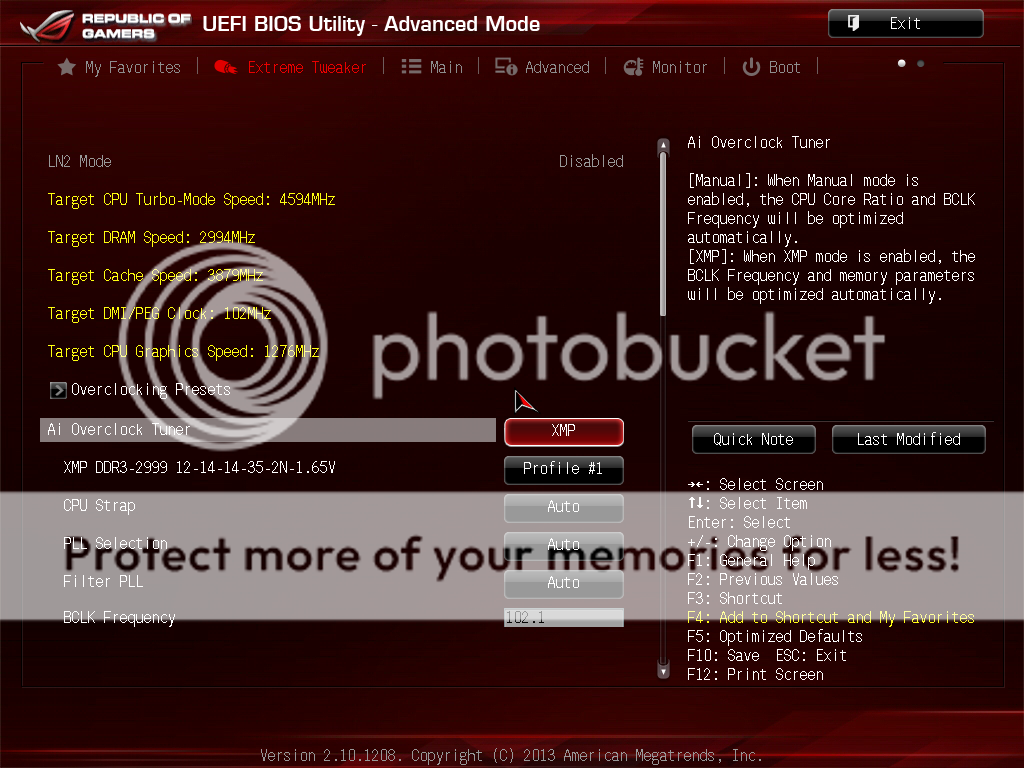Image resolution: width=1024 pixels, height=768 pixels.
Task: Change the Filter PLL Auto option
Action: [563, 583]
